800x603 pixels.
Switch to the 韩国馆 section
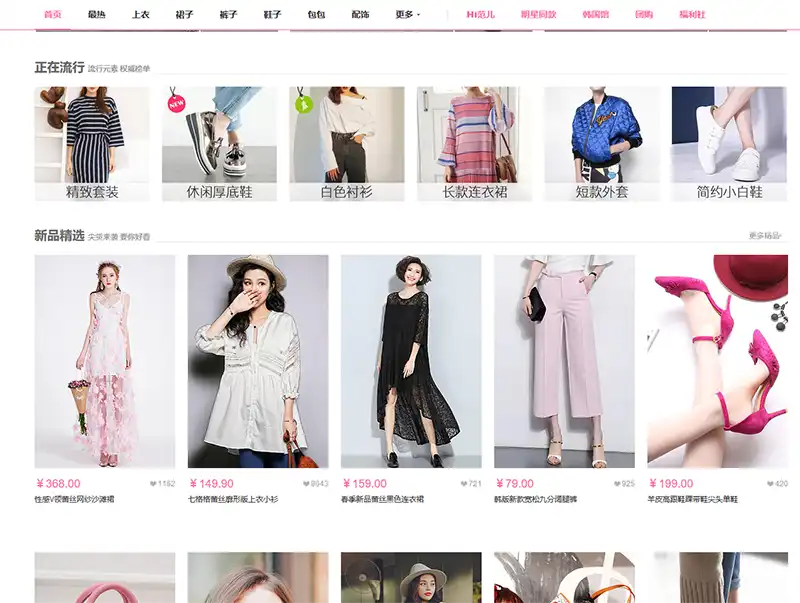pyautogui.click(x=596, y=15)
